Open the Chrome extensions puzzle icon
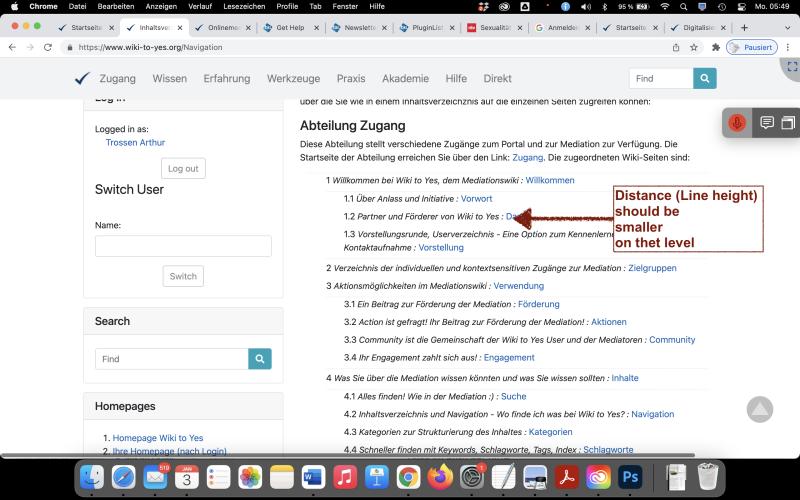 tap(716, 47)
